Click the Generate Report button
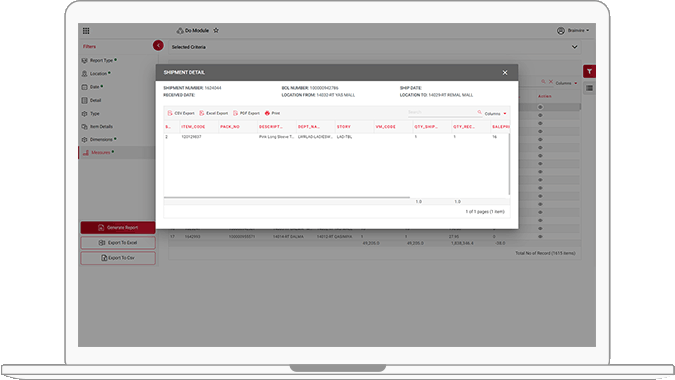 [118, 228]
